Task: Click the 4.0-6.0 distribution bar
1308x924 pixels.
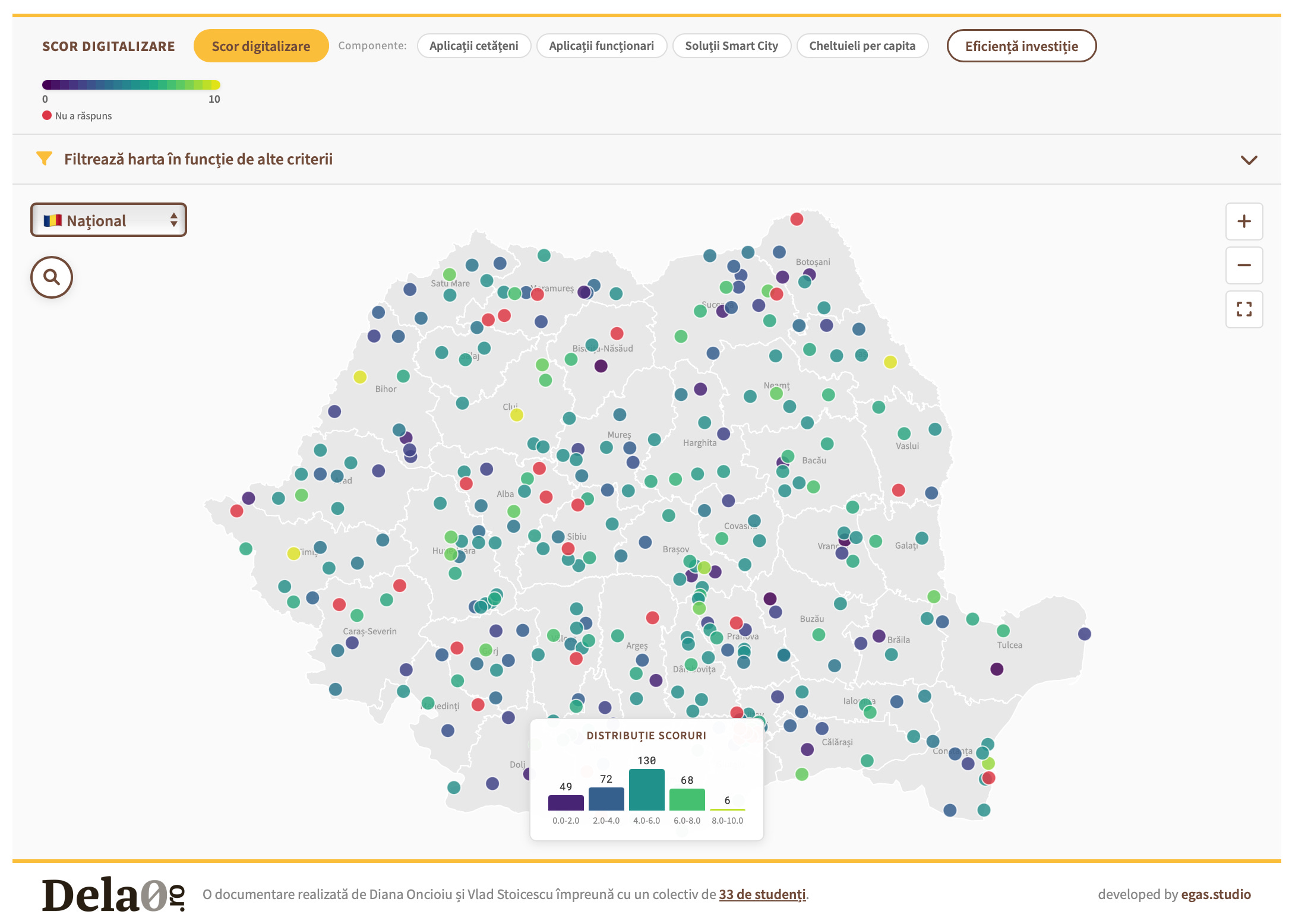Action: (x=646, y=790)
